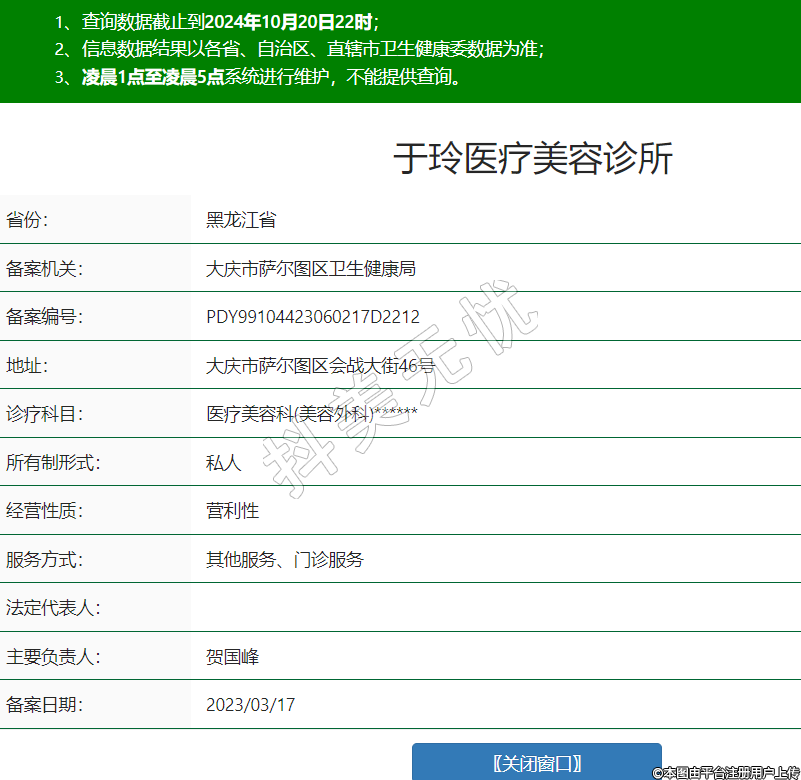
Task: Click the value 大庆市萨尔图区卫生健康局
Action: pos(310,268)
